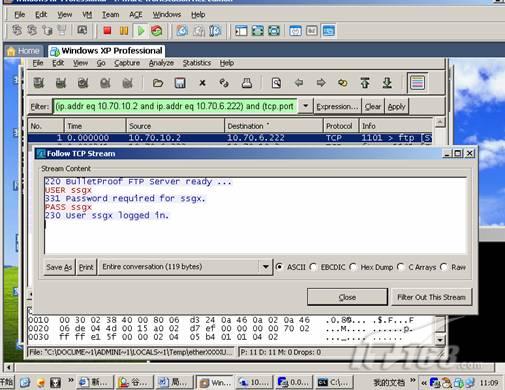Screen dimensions: 505x390
Task: Select the EBCDIC radio button
Action: [313, 267]
